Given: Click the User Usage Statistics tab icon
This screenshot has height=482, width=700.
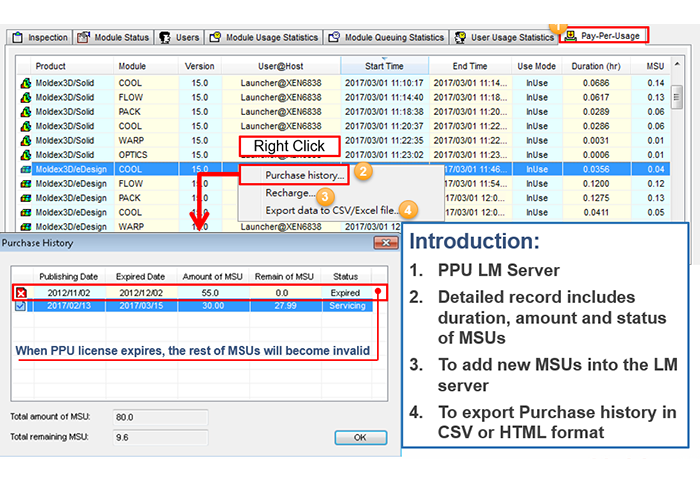Looking at the screenshot, I should point(460,38).
